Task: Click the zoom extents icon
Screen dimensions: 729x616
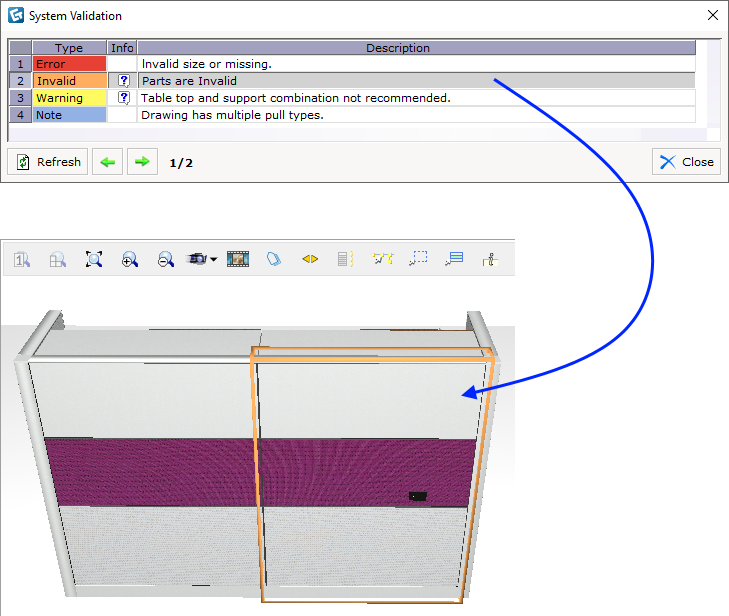Action: pos(94,259)
